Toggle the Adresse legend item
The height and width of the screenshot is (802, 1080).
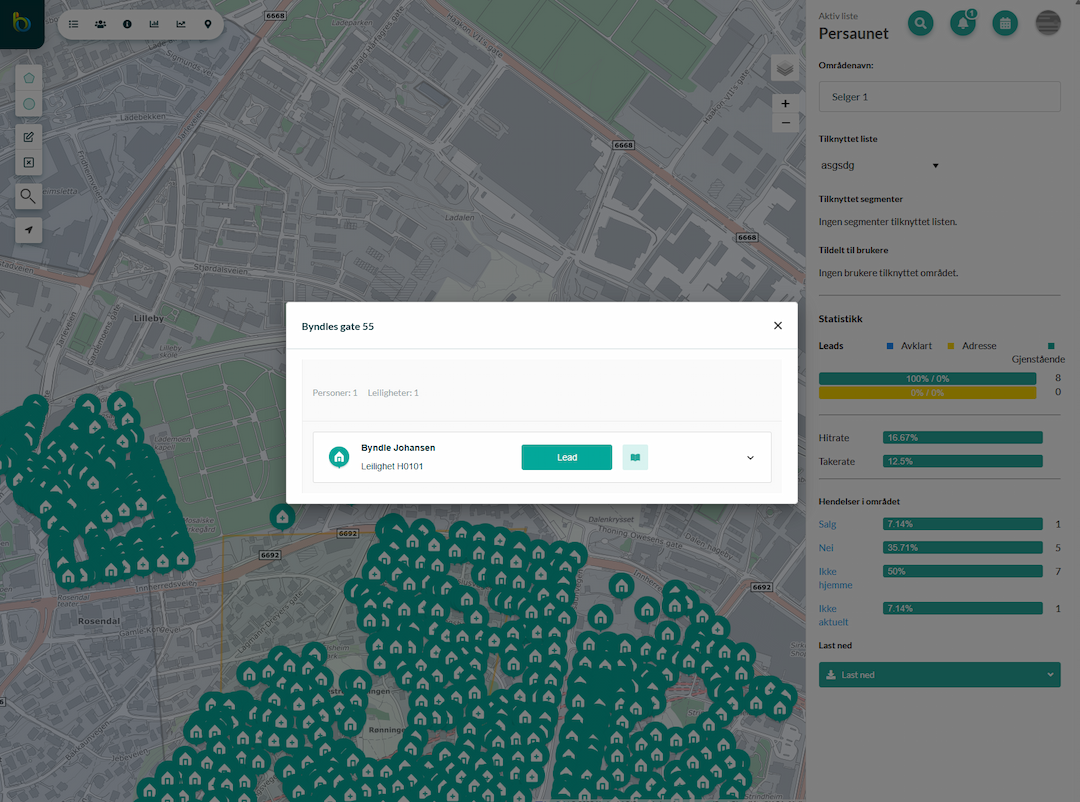point(972,346)
